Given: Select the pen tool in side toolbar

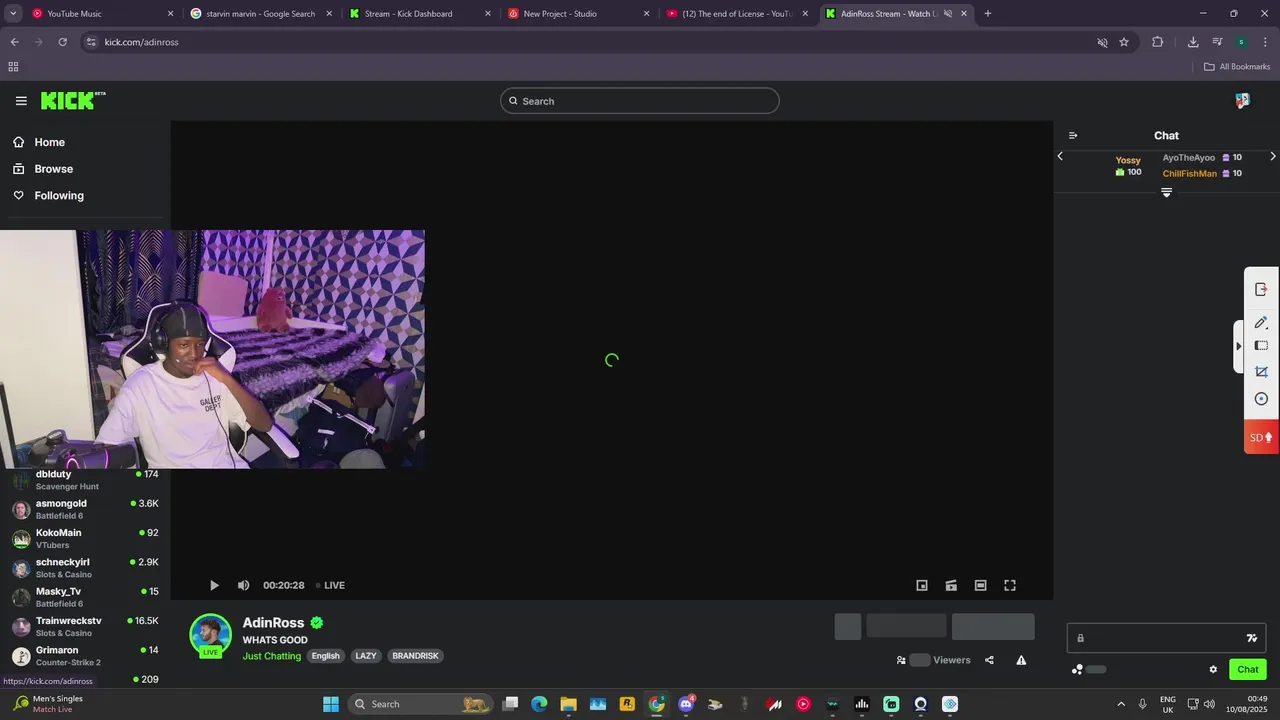Looking at the screenshot, I should (x=1261, y=322).
